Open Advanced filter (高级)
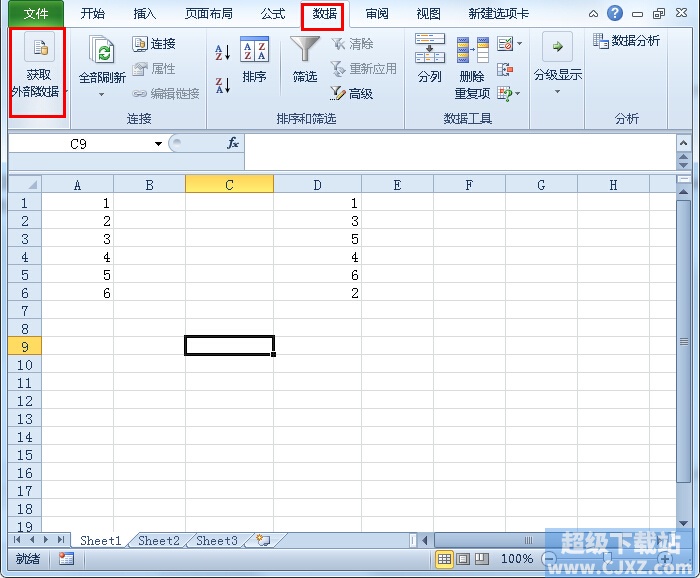The height and width of the screenshot is (578, 700). point(352,93)
